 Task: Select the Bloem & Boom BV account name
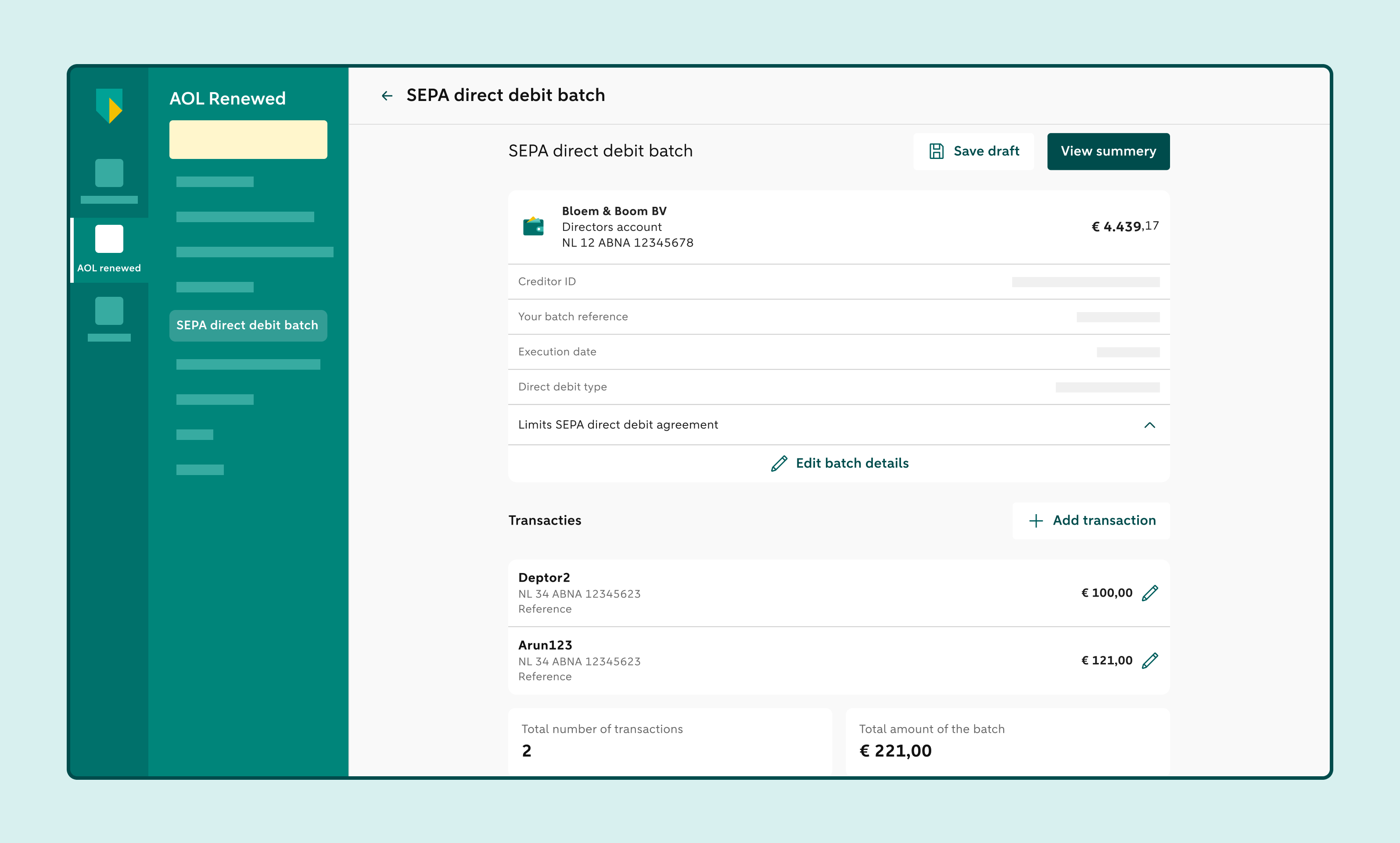pyautogui.click(x=614, y=211)
